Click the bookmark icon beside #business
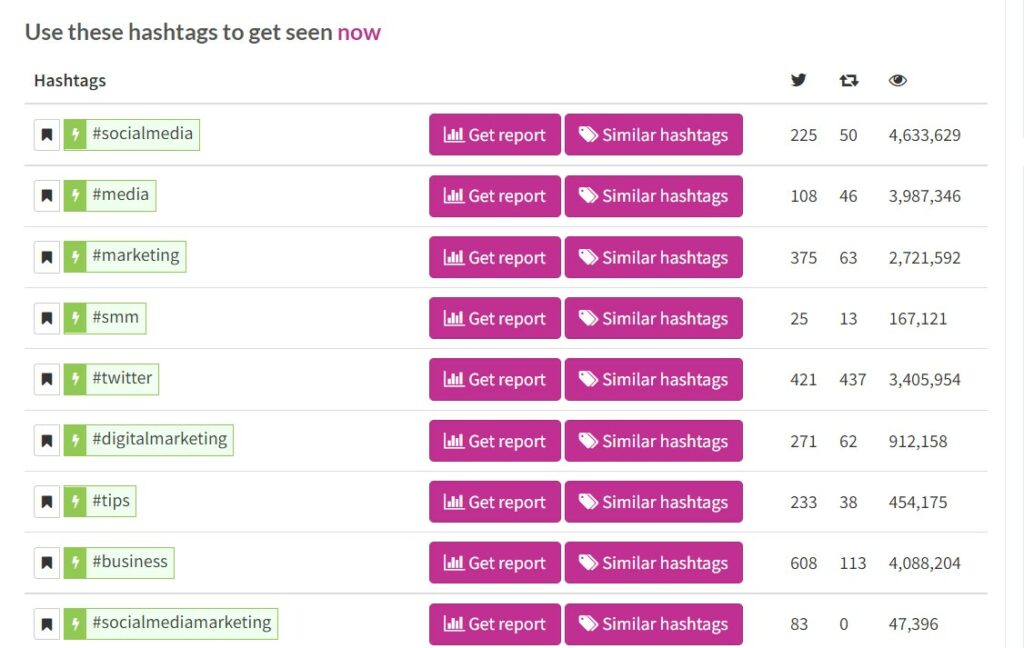Viewport: 1024px width, 648px height. pyautogui.click(x=46, y=562)
